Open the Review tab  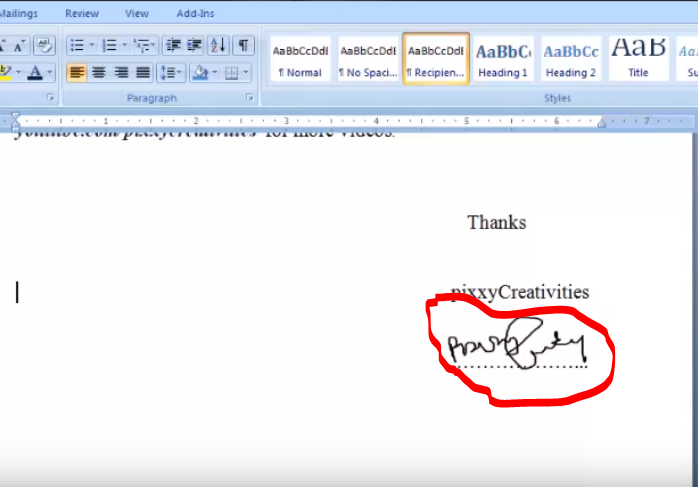(x=82, y=13)
